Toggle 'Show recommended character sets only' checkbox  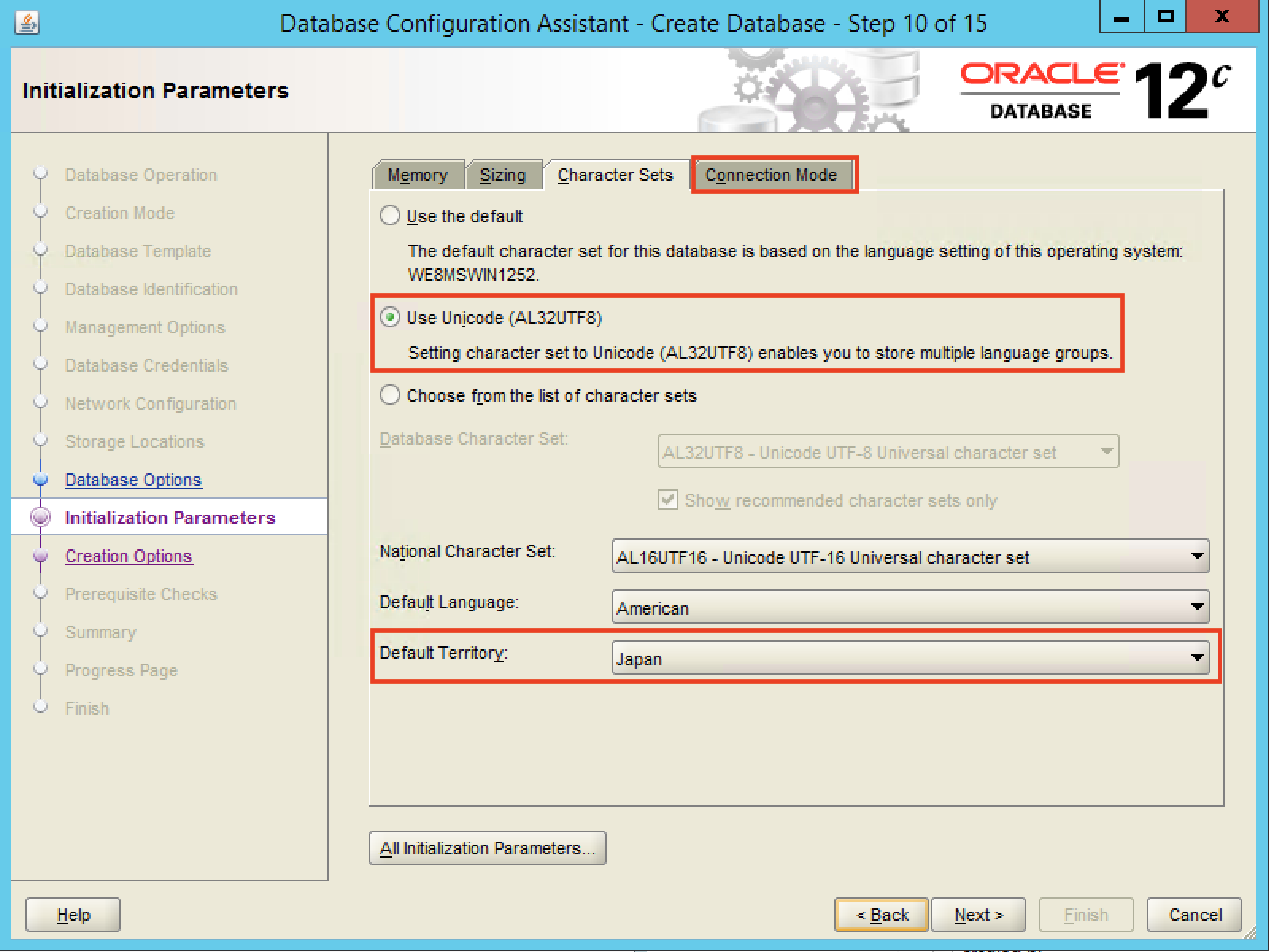pyautogui.click(x=668, y=500)
